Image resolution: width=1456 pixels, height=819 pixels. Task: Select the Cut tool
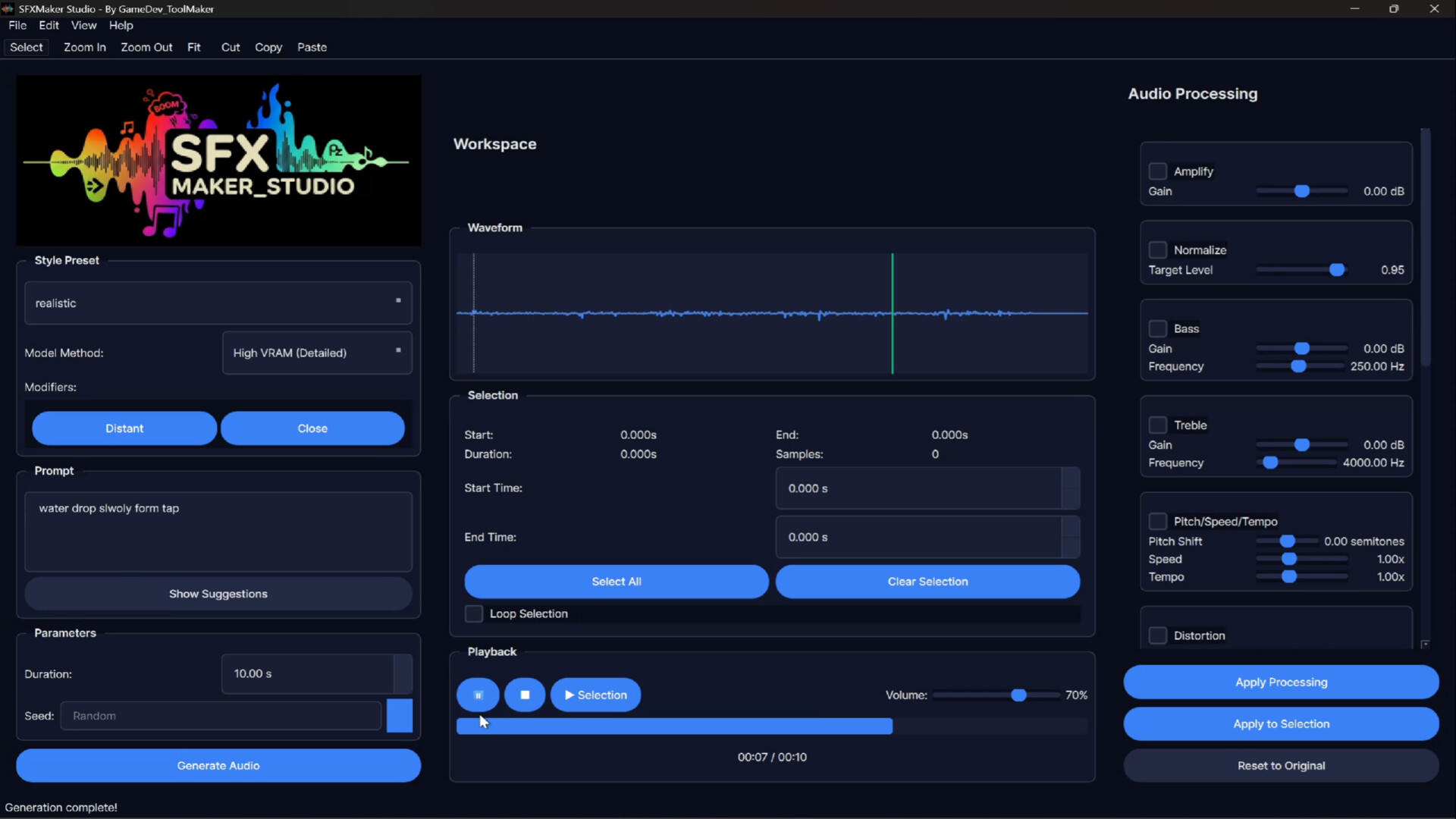point(231,47)
